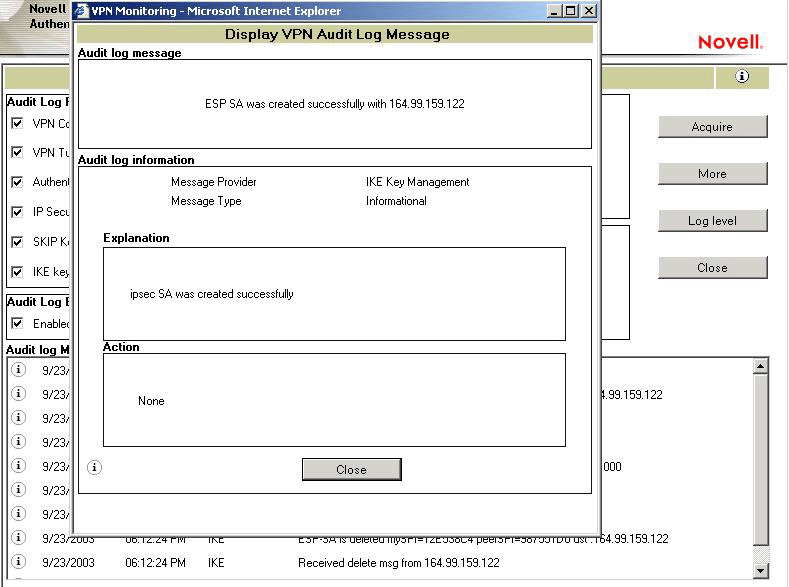Open info icon of first log row
789x587 pixels.
coord(19,370)
